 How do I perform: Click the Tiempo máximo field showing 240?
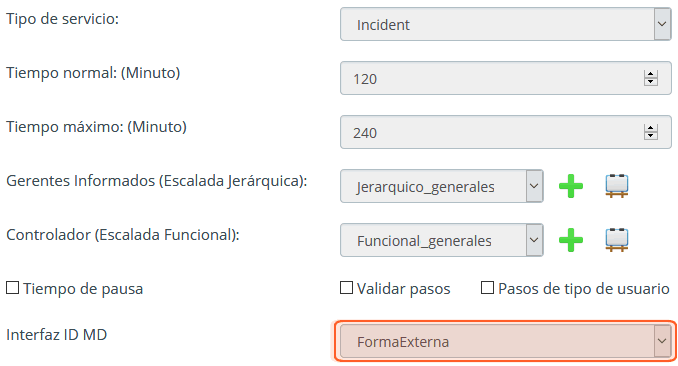pos(505,132)
